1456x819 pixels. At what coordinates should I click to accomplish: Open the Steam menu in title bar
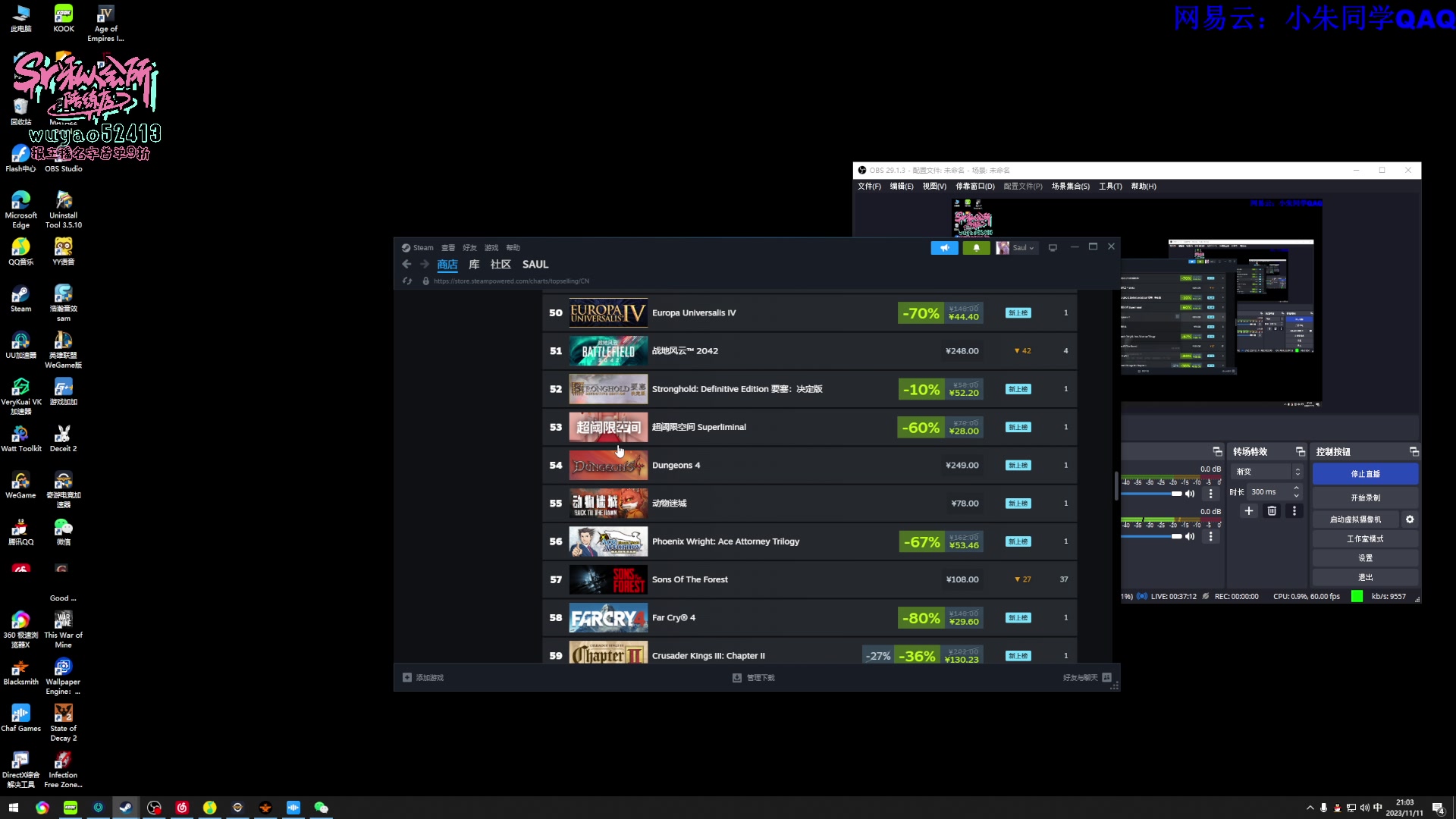pyautogui.click(x=418, y=248)
